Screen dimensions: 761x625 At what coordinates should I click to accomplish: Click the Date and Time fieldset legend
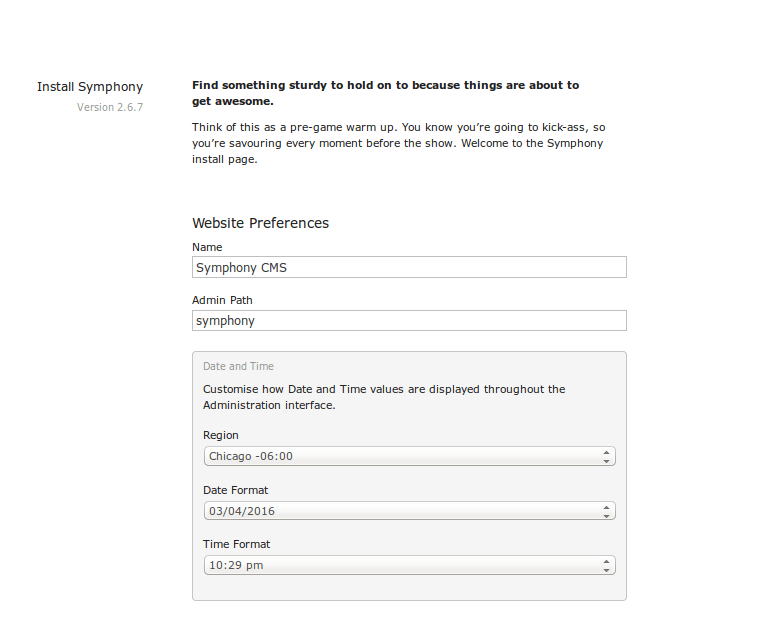tap(238, 366)
